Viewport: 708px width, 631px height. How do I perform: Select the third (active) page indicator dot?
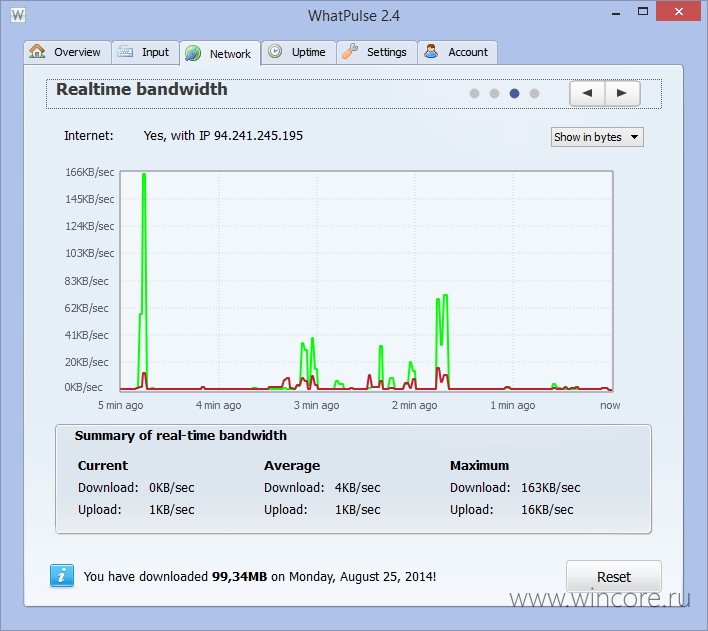click(x=514, y=93)
